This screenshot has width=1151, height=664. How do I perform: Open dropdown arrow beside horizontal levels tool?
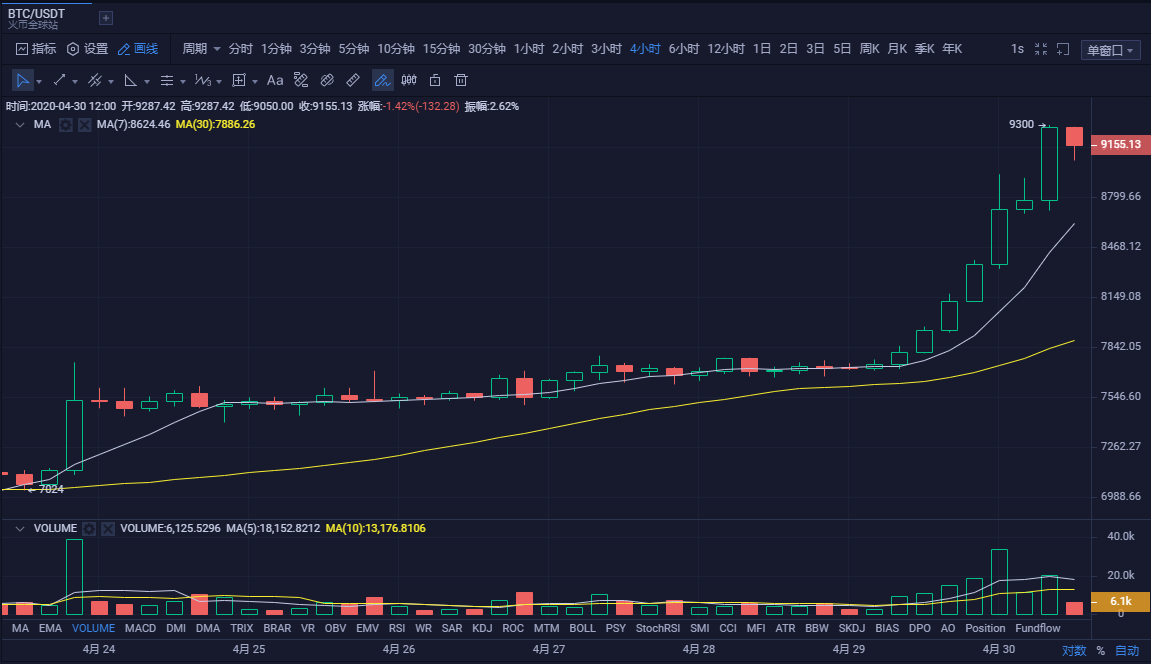(183, 81)
